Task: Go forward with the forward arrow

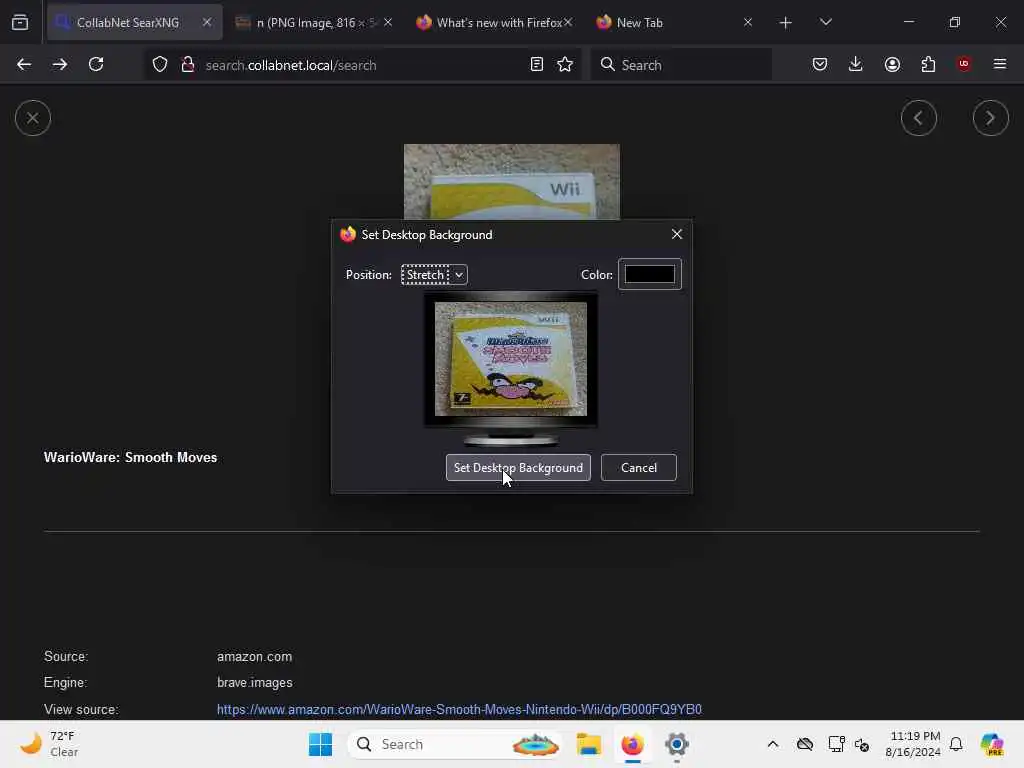Action: point(60,64)
